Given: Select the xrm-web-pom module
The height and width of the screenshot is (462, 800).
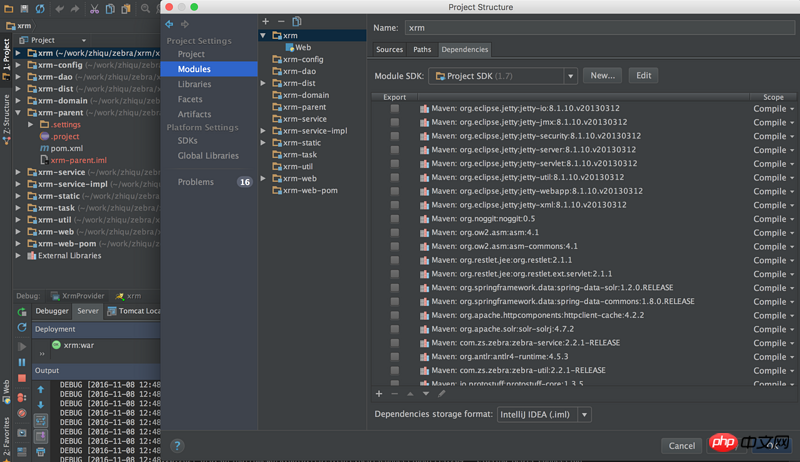Looking at the screenshot, I should point(310,190).
